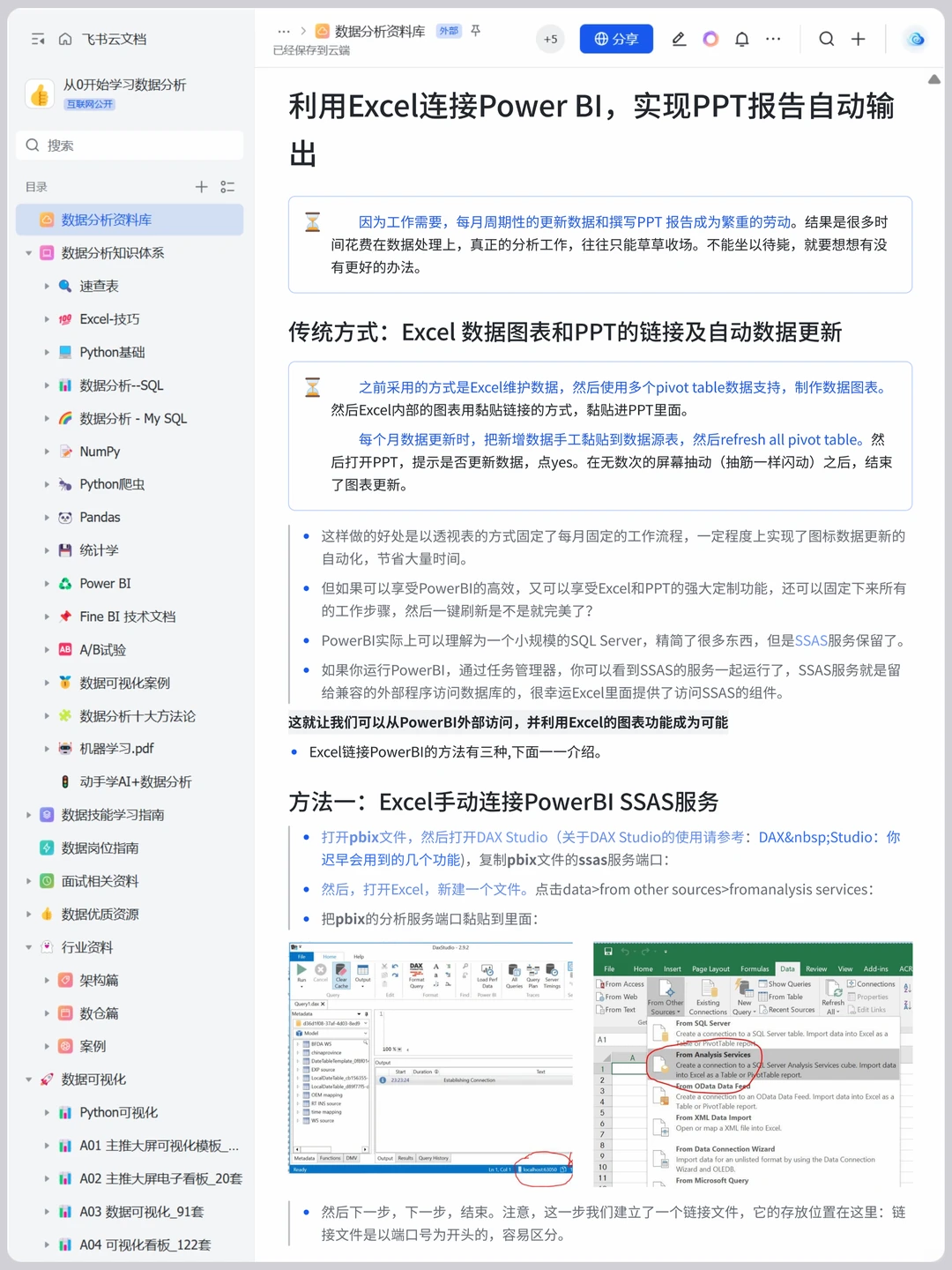This screenshot has height=1270, width=952.
Task: Click the 搜索 search input field
Action: pyautogui.click(x=129, y=145)
